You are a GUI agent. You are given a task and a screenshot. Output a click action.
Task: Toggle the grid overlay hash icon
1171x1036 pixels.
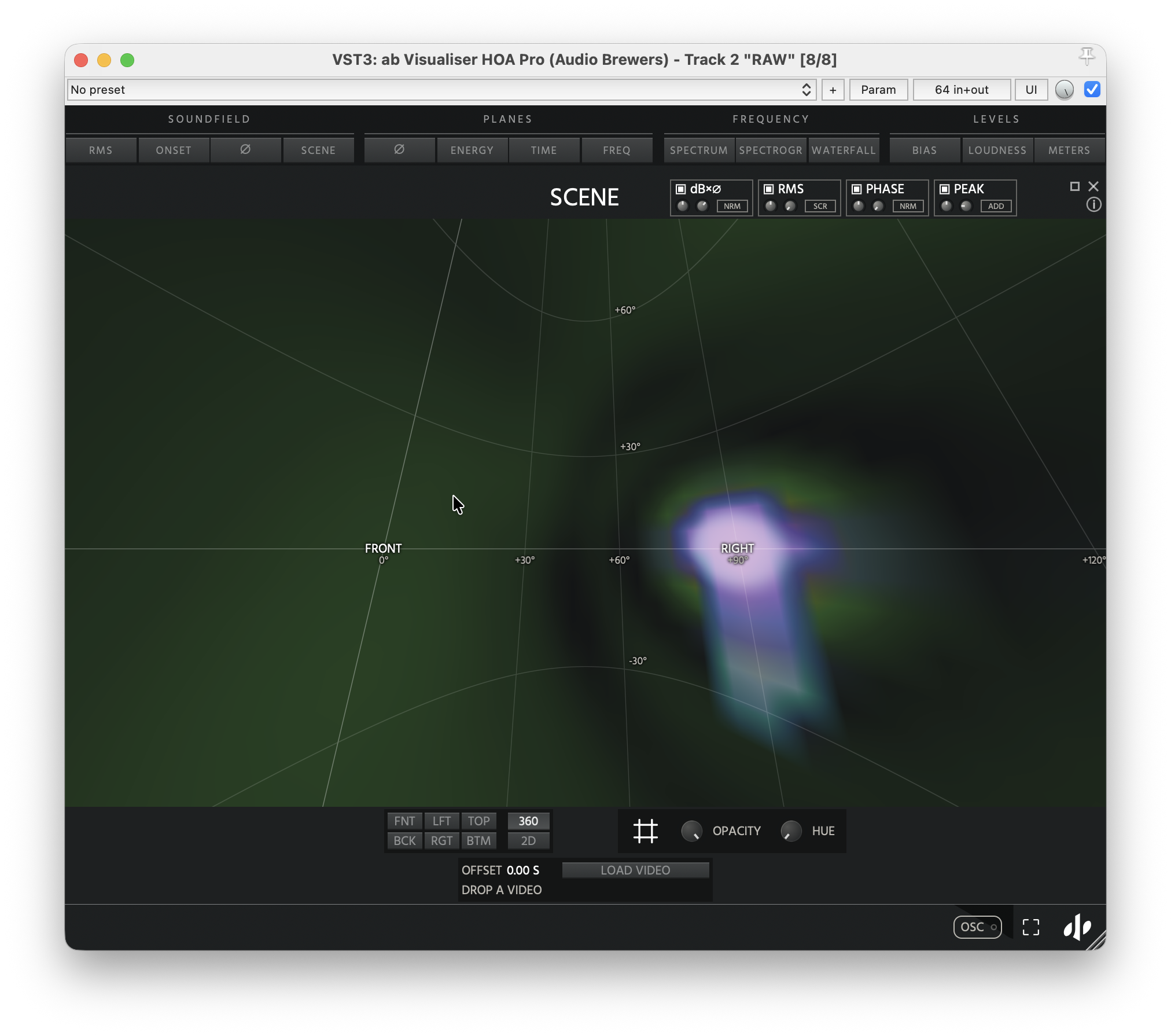coord(645,831)
